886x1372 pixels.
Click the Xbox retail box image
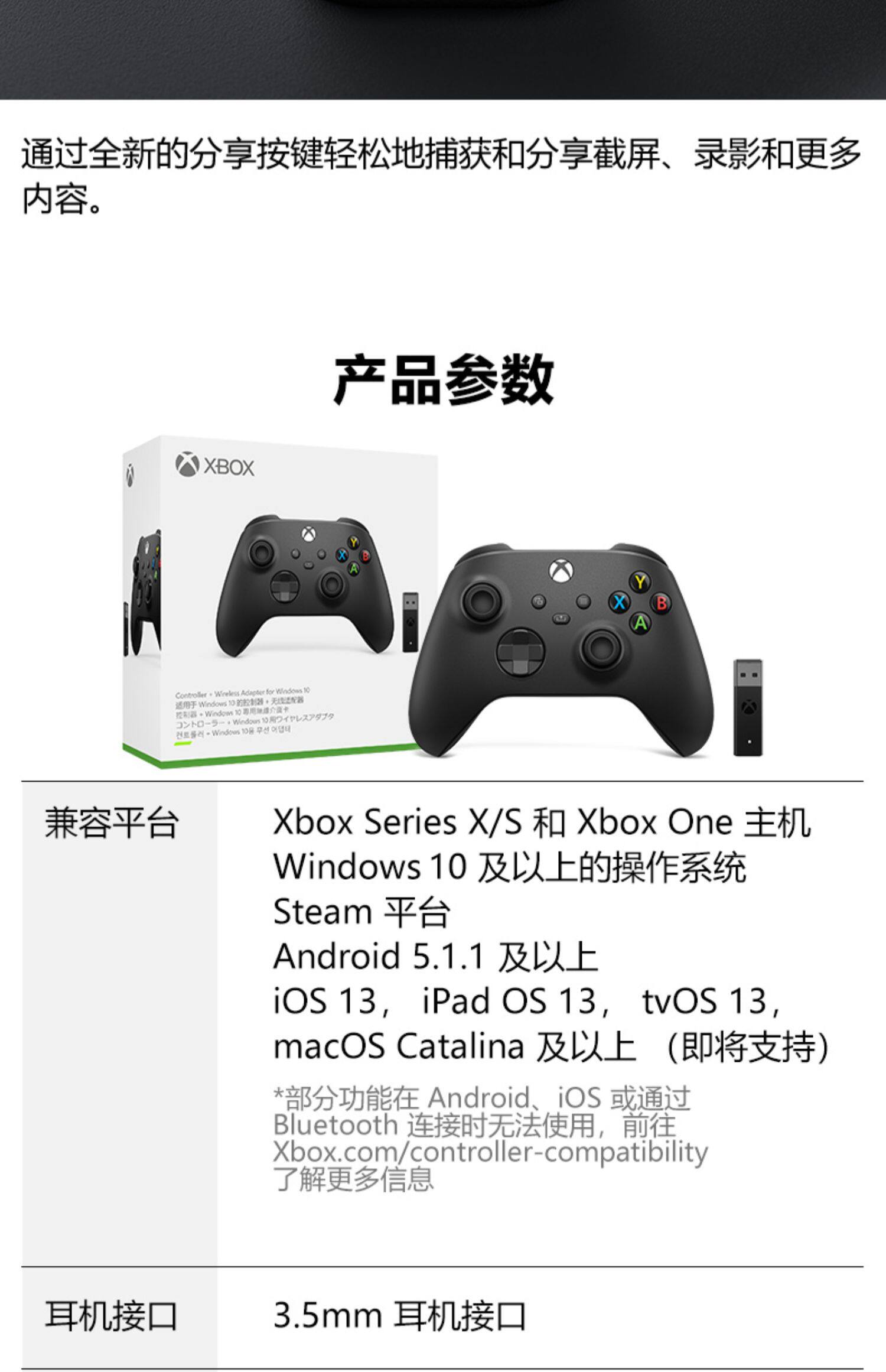click(x=281, y=602)
